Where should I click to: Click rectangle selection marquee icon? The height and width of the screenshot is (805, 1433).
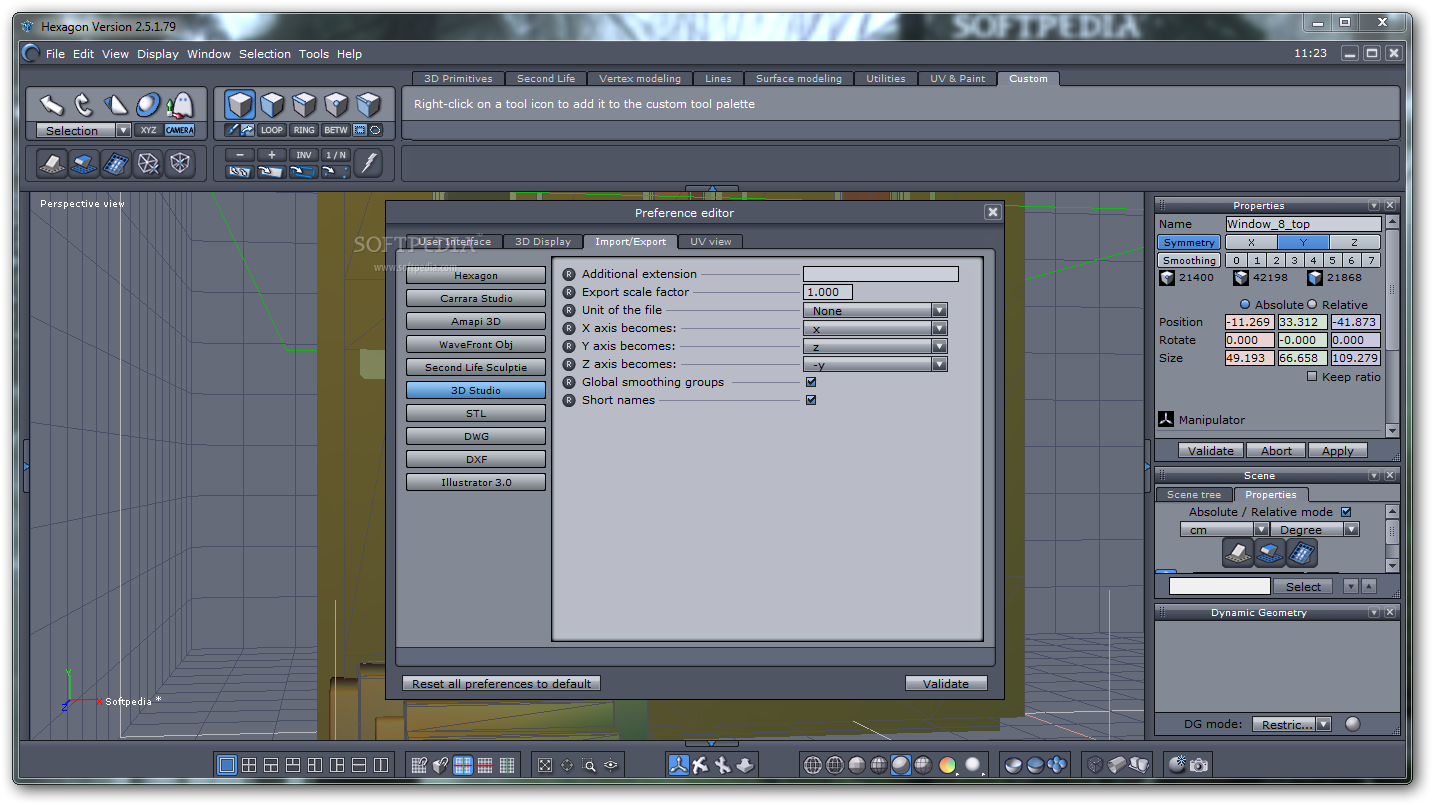click(360, 130)
